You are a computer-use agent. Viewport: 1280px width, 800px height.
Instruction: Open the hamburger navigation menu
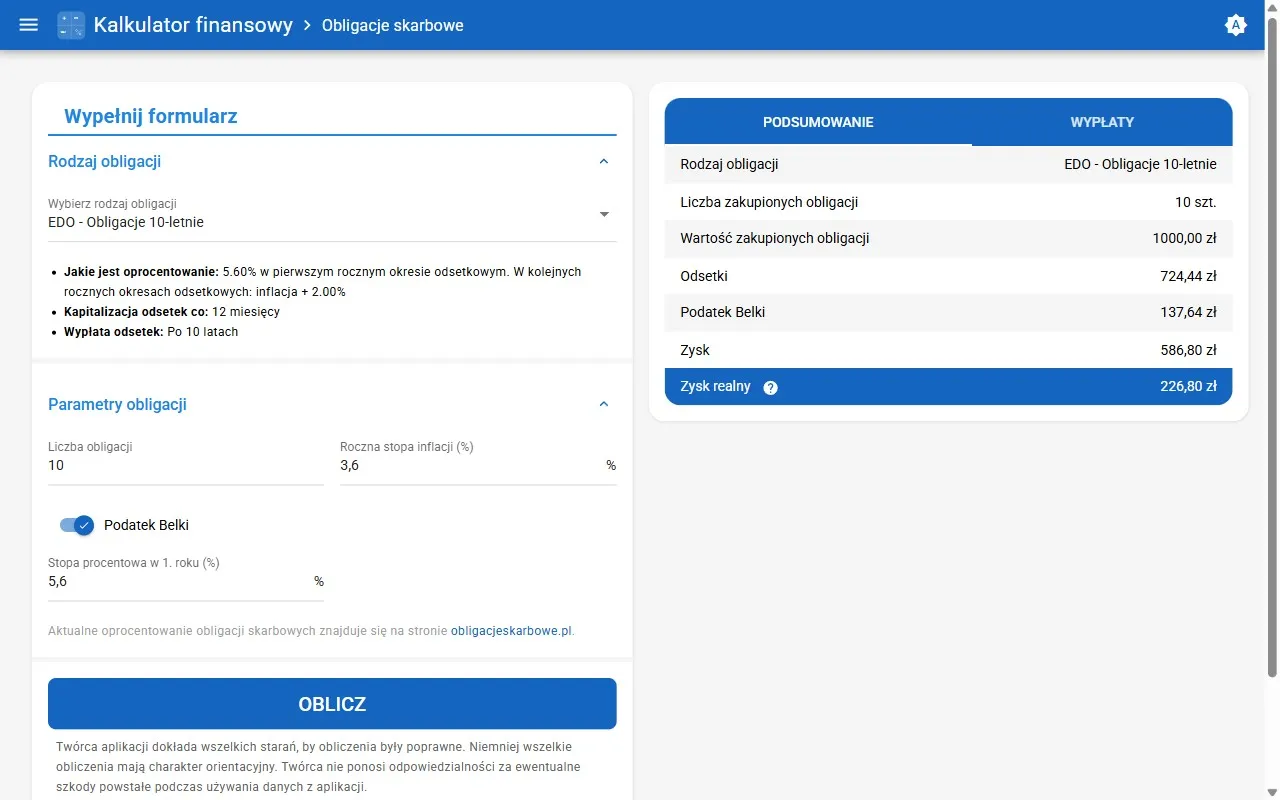(x=27, y=25)
